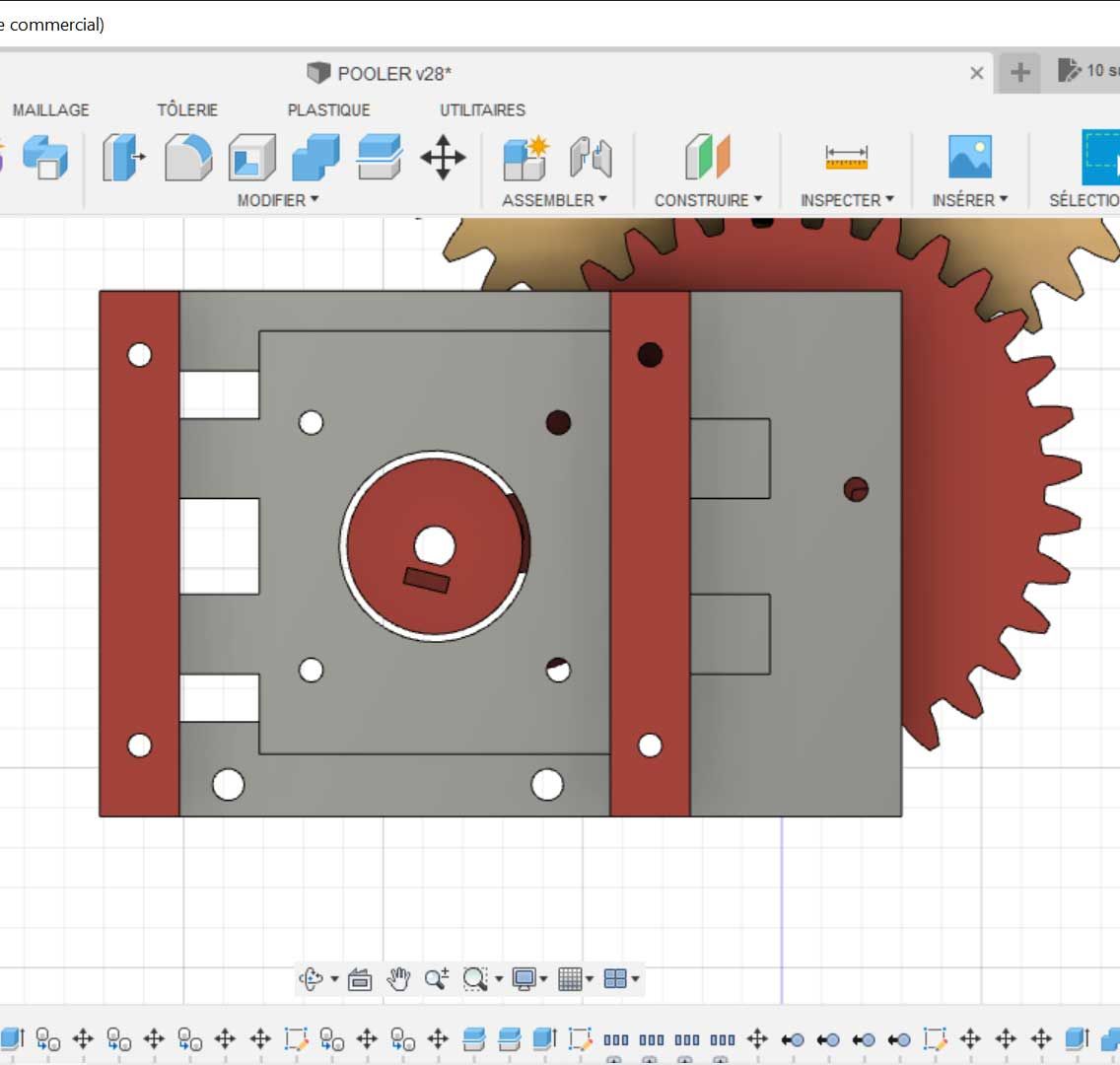
Task: Choose the Combine bodies tool icon
Action: click(x=315, y=158)
